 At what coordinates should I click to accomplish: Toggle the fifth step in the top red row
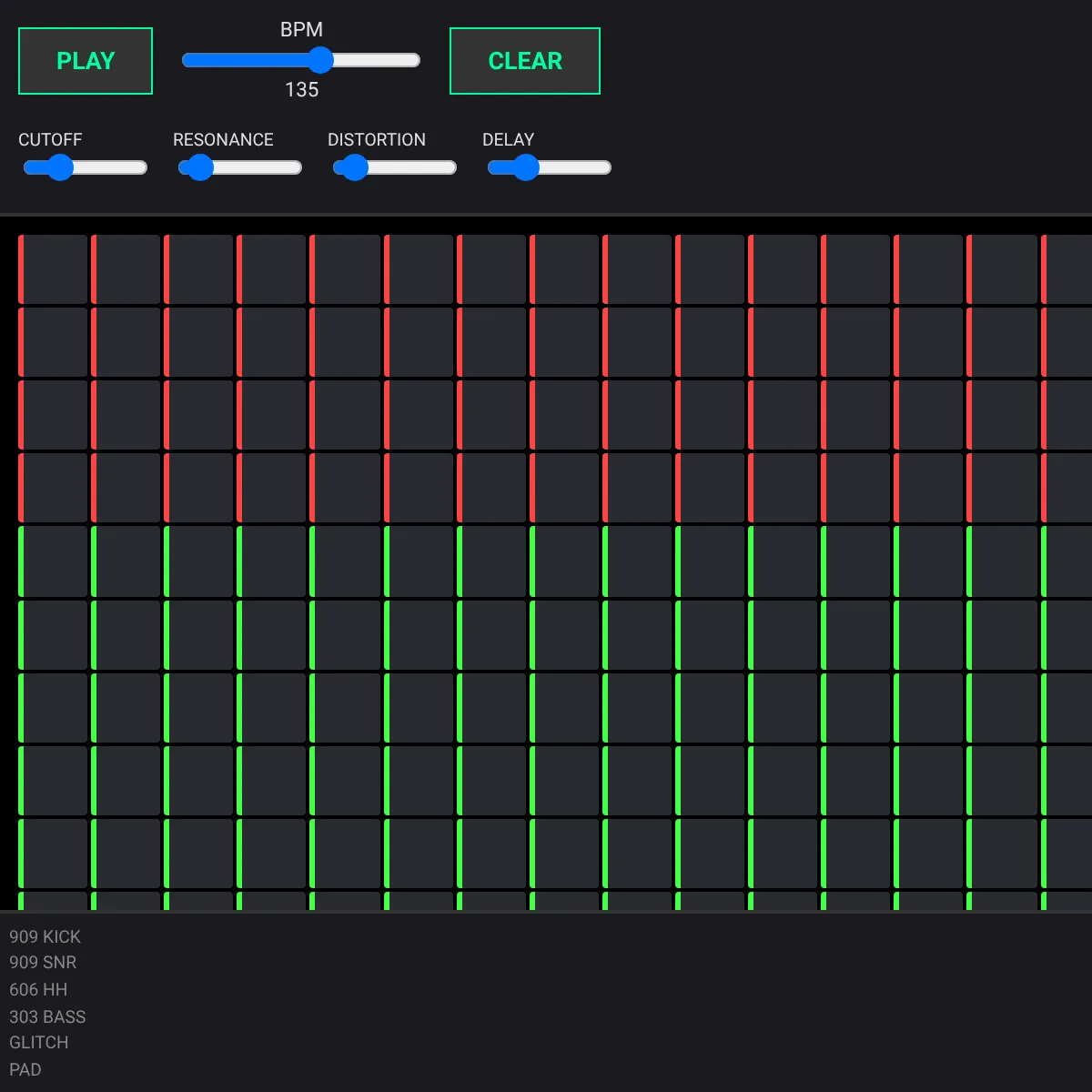[x=345, y=269]
